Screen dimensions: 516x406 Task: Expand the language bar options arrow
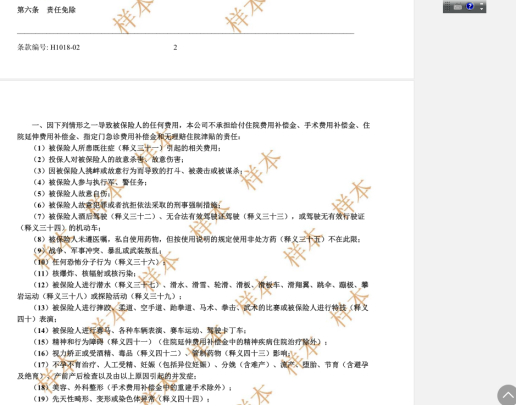481,9
